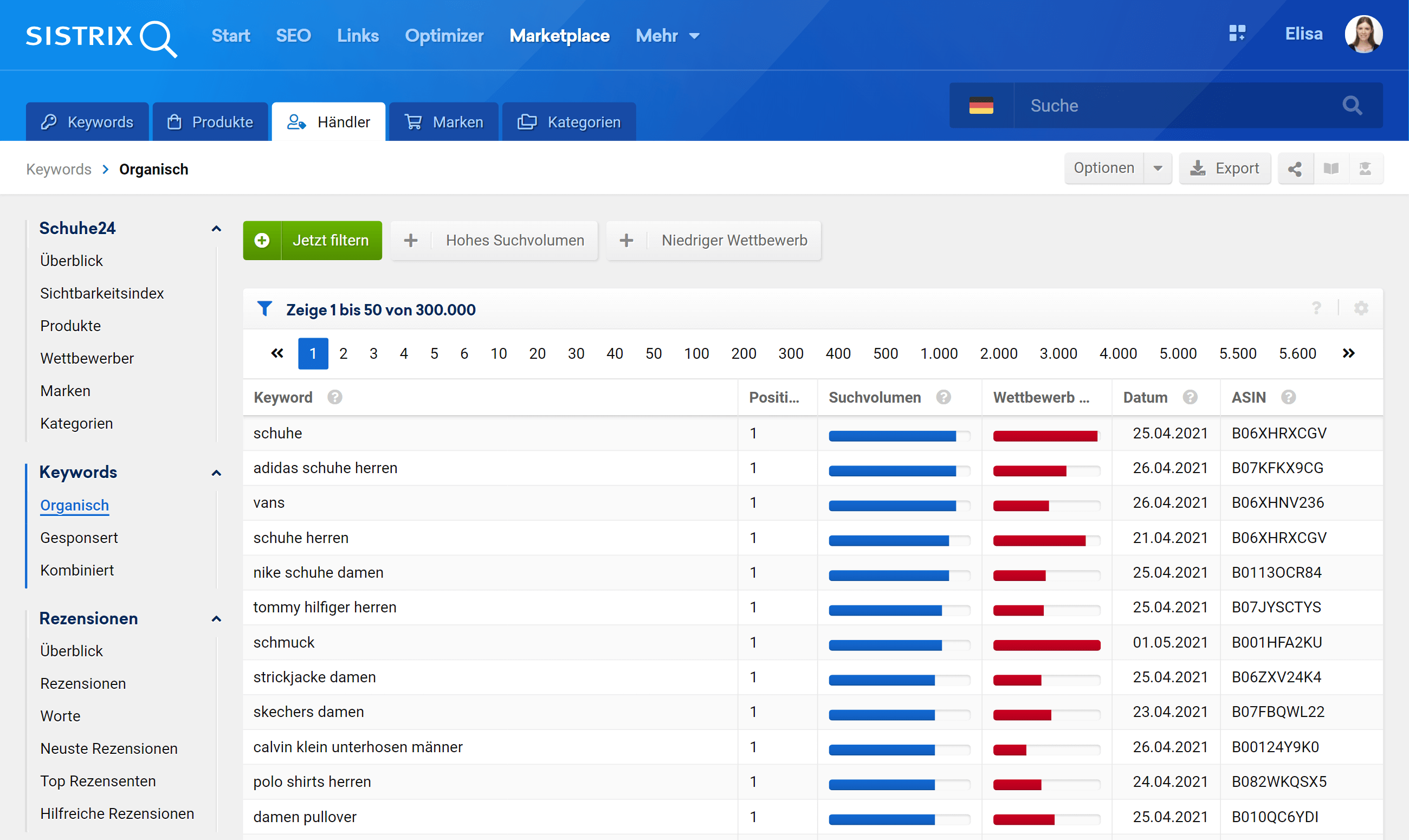Viewport: 1409px width, 840px height.
Task: Collapse the Rezensionen sidebar section
Action: [x=216, y=619]
